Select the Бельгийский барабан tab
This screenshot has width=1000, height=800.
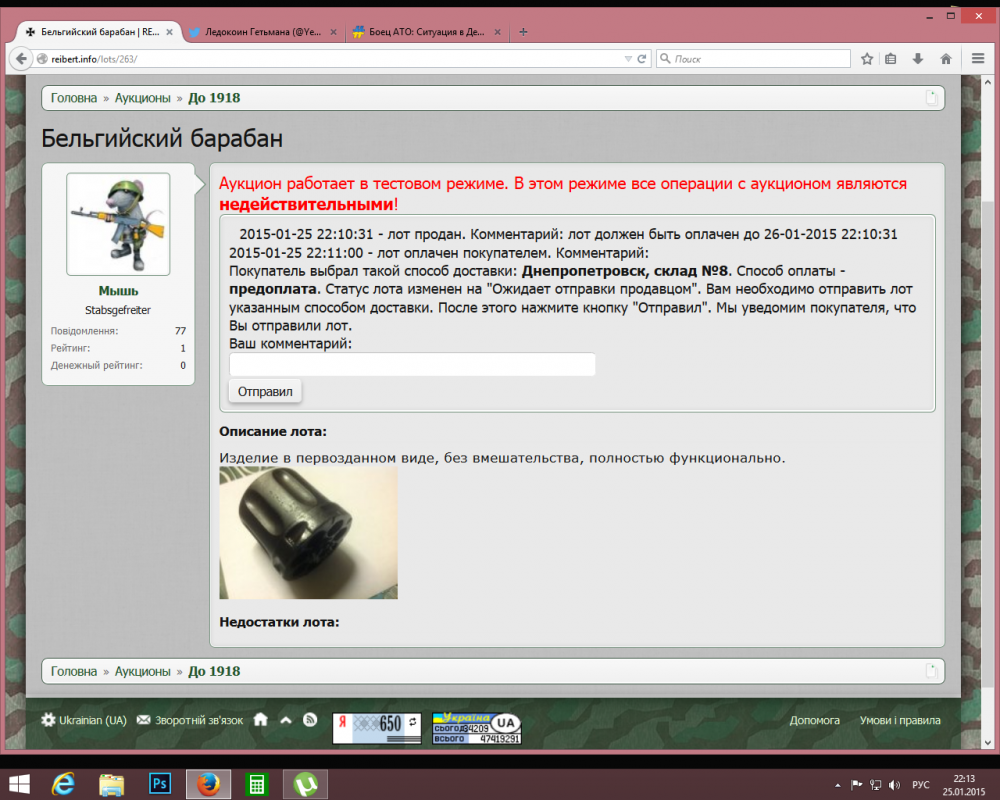(x=99, y=32)
